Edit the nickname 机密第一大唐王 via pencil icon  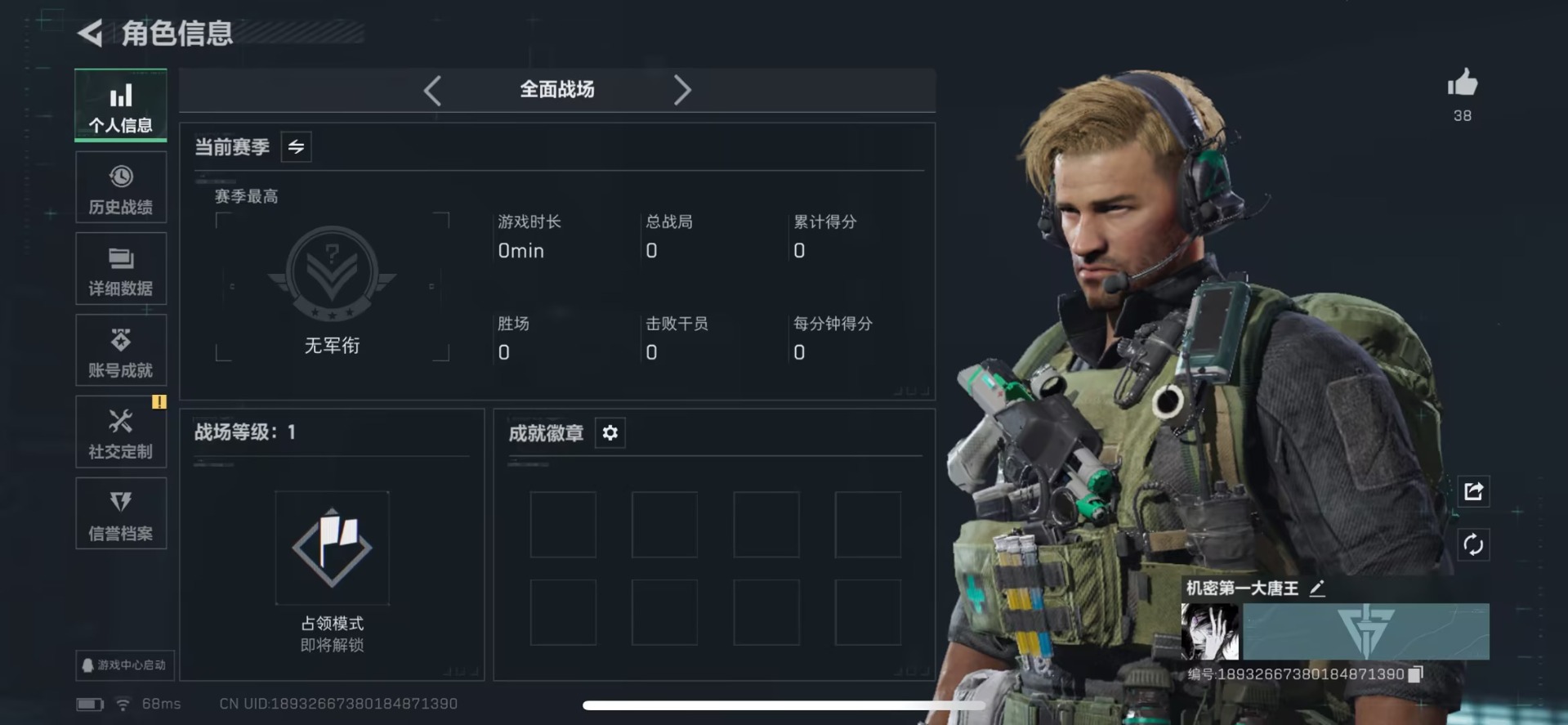pyautogui.click(x=1316, y=589)
